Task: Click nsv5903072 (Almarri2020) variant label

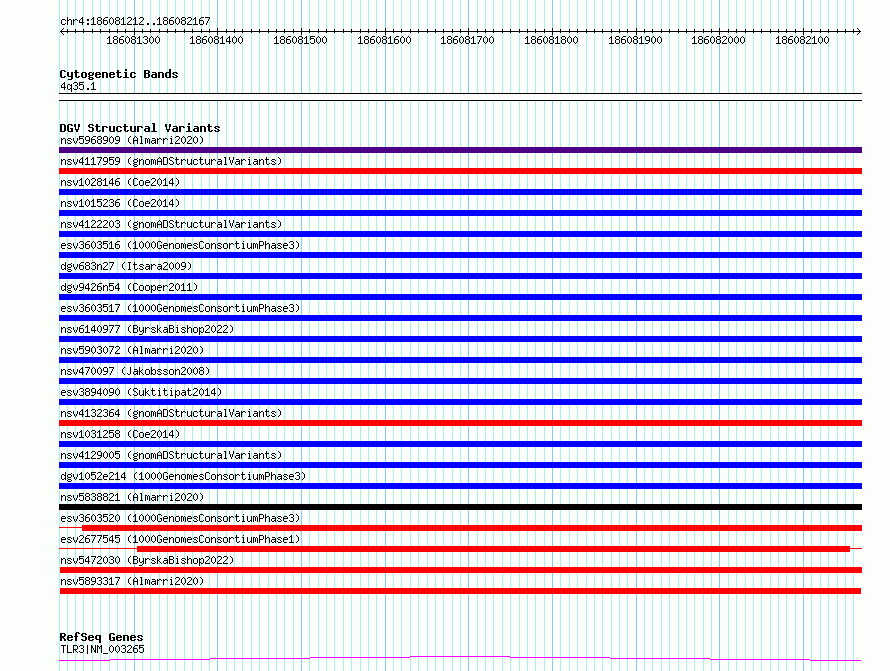Action: point(132,350)
